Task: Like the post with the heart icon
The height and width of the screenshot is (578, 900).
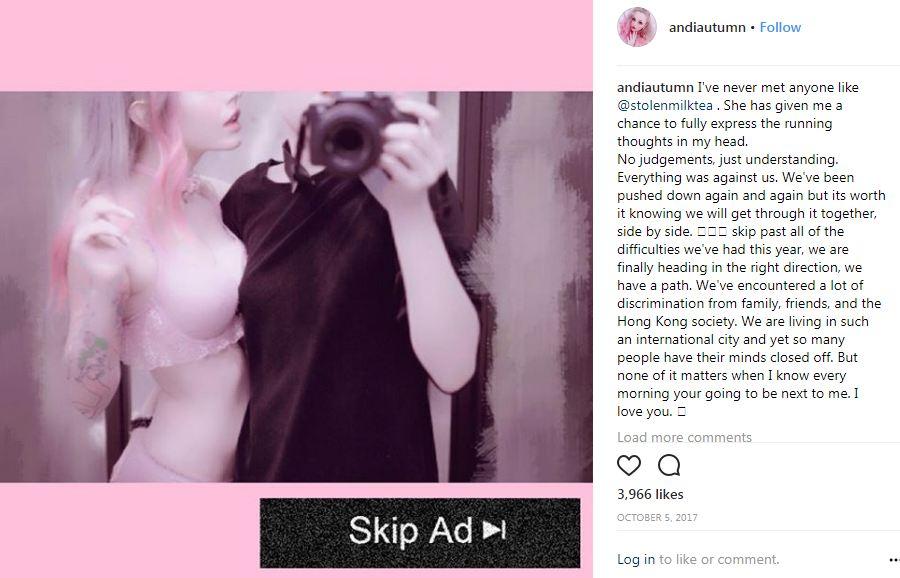Action: pos(629,465)
